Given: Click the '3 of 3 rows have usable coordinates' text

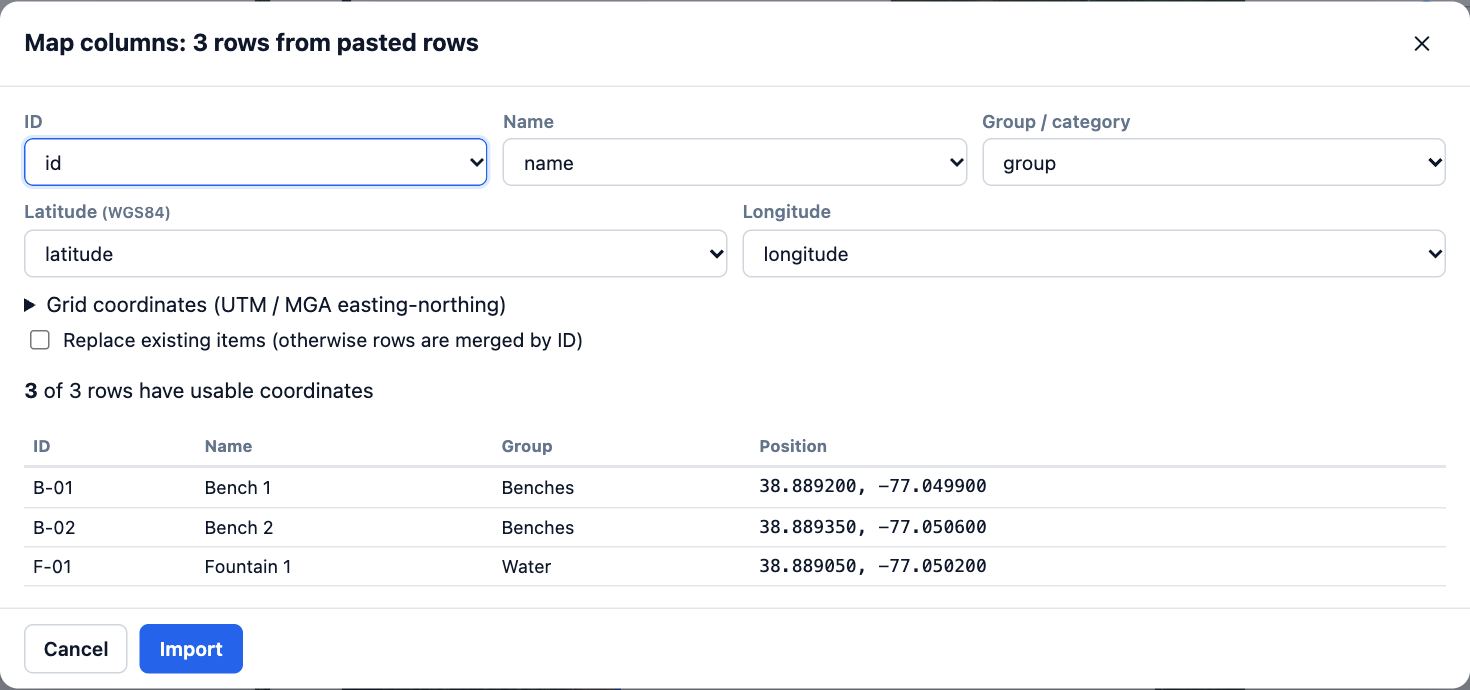Looking at the screenshot, I should coord(199,391).
